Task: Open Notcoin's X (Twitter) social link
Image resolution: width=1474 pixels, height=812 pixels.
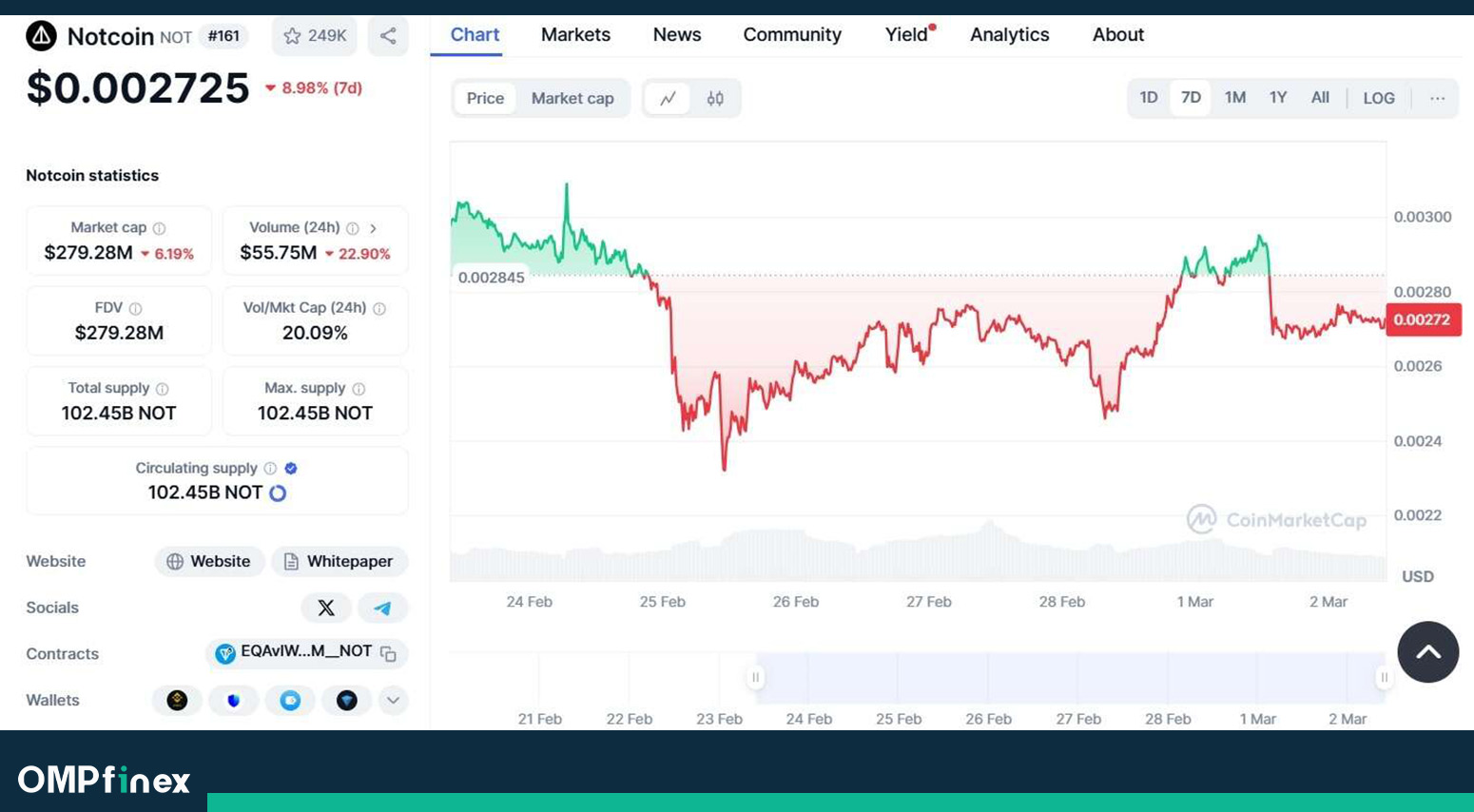Action: (x=326, y=608)
